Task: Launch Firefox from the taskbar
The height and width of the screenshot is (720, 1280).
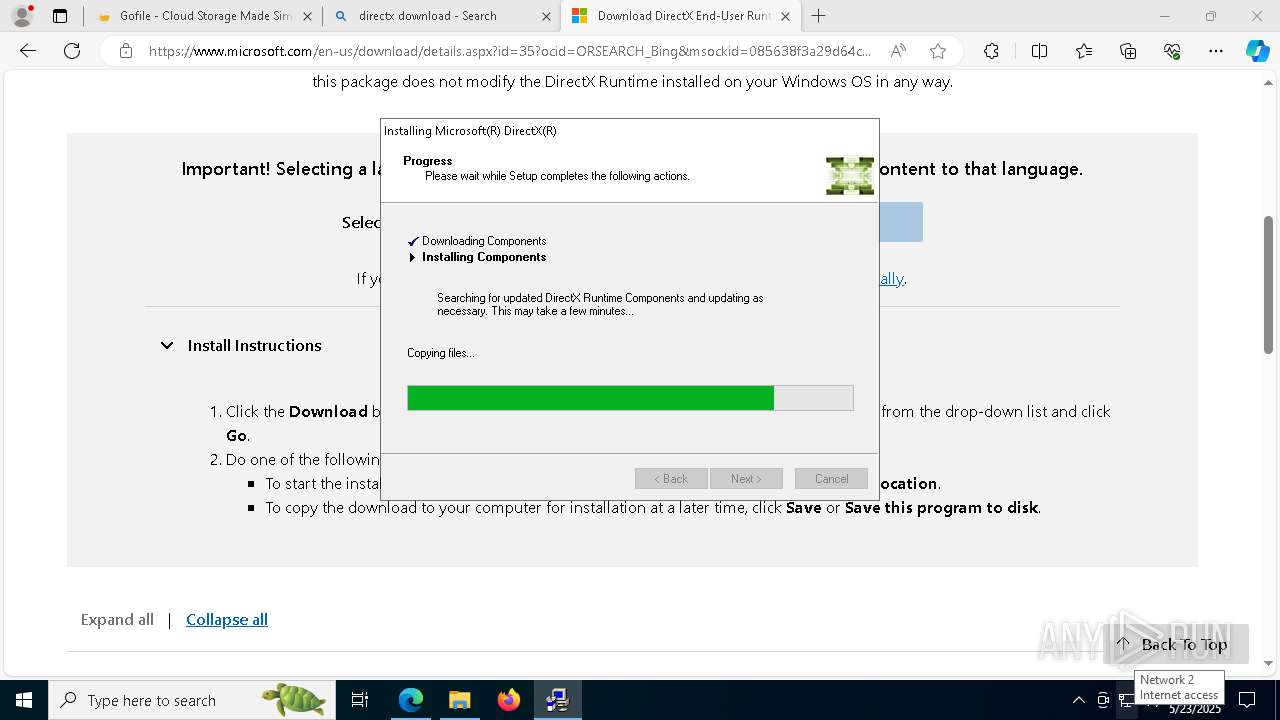Action: click(509, 700)
